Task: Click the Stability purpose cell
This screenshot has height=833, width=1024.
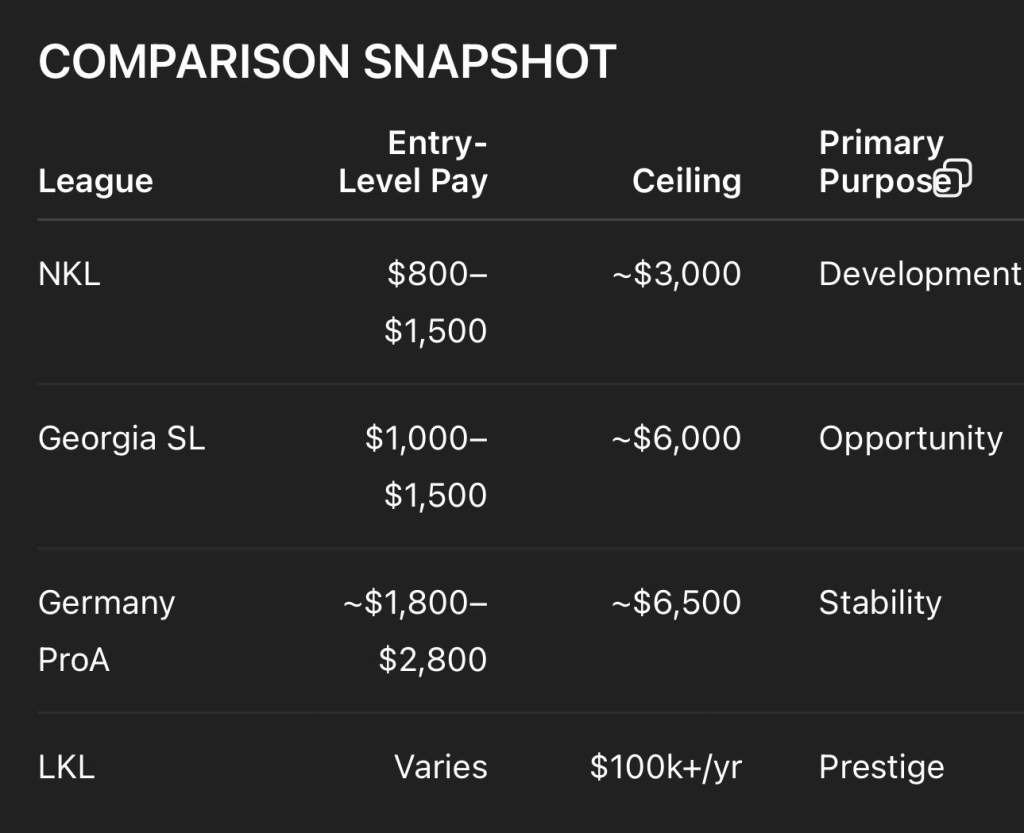Action: coord(880,602)
